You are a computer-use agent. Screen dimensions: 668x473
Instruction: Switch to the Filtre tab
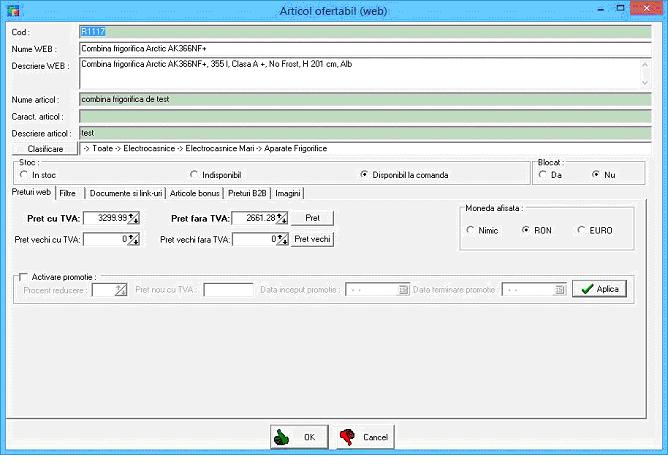point(69,193)
